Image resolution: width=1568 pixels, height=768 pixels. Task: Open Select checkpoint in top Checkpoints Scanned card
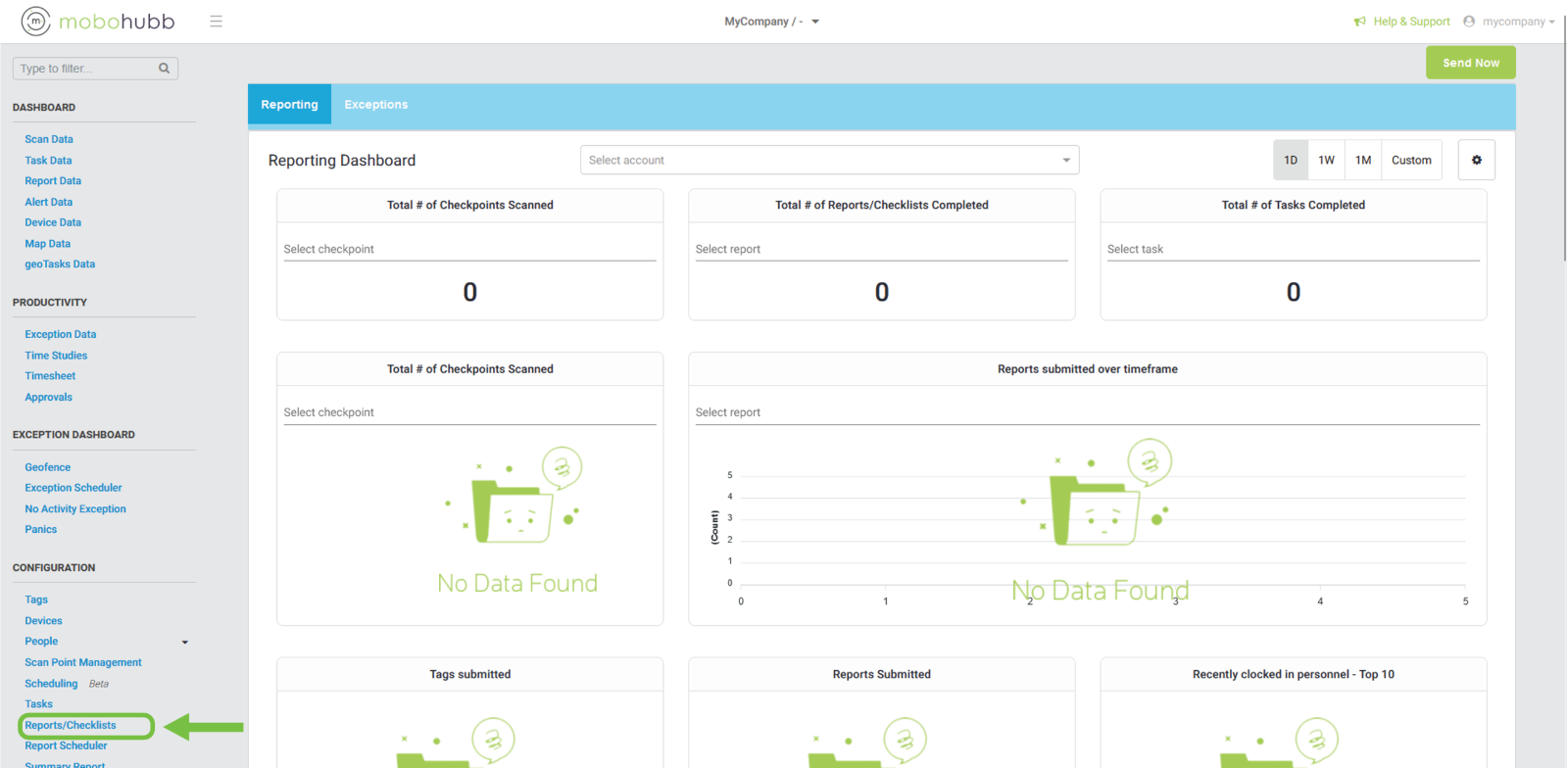pyautogui.click(x=469, y=250)
